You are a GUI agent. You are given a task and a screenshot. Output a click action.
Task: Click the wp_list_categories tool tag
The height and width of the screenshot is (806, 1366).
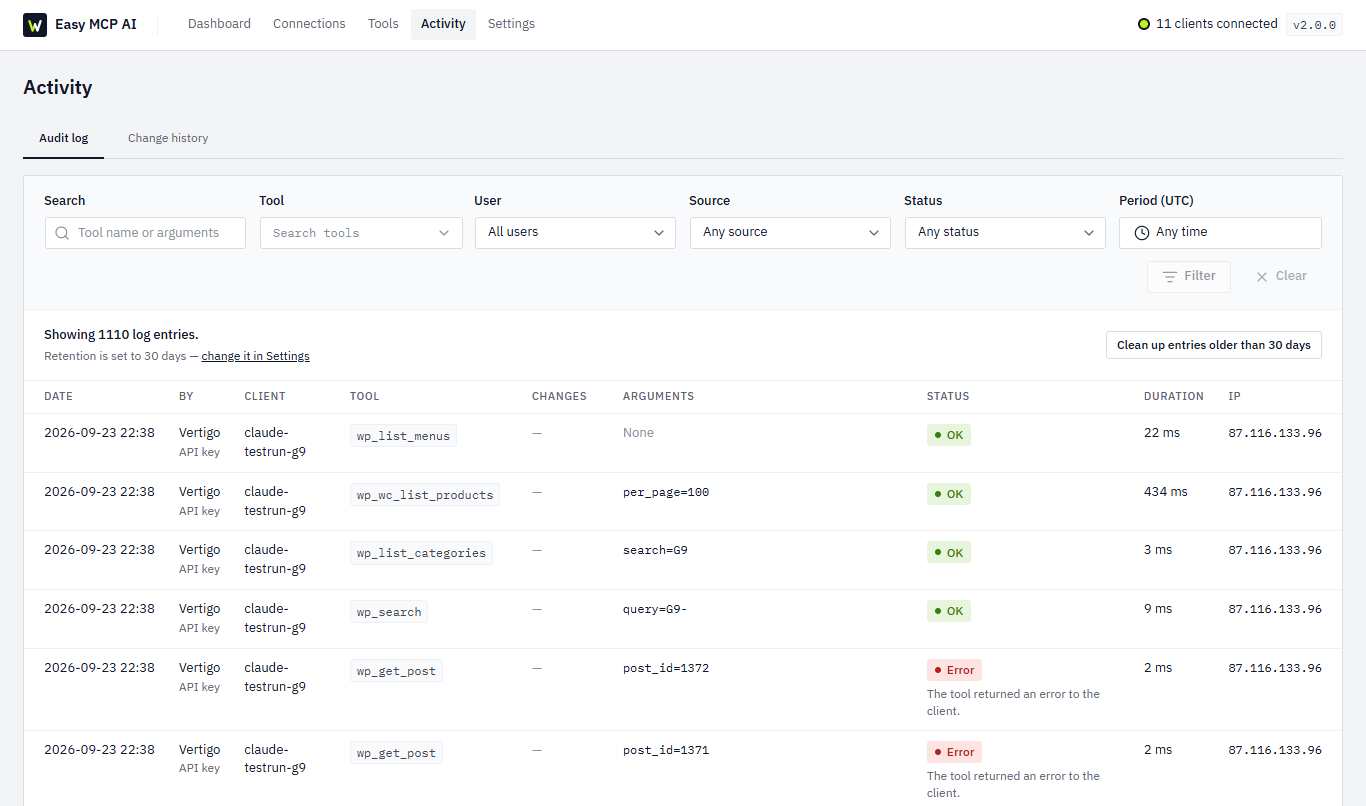[x=421, y=553]
